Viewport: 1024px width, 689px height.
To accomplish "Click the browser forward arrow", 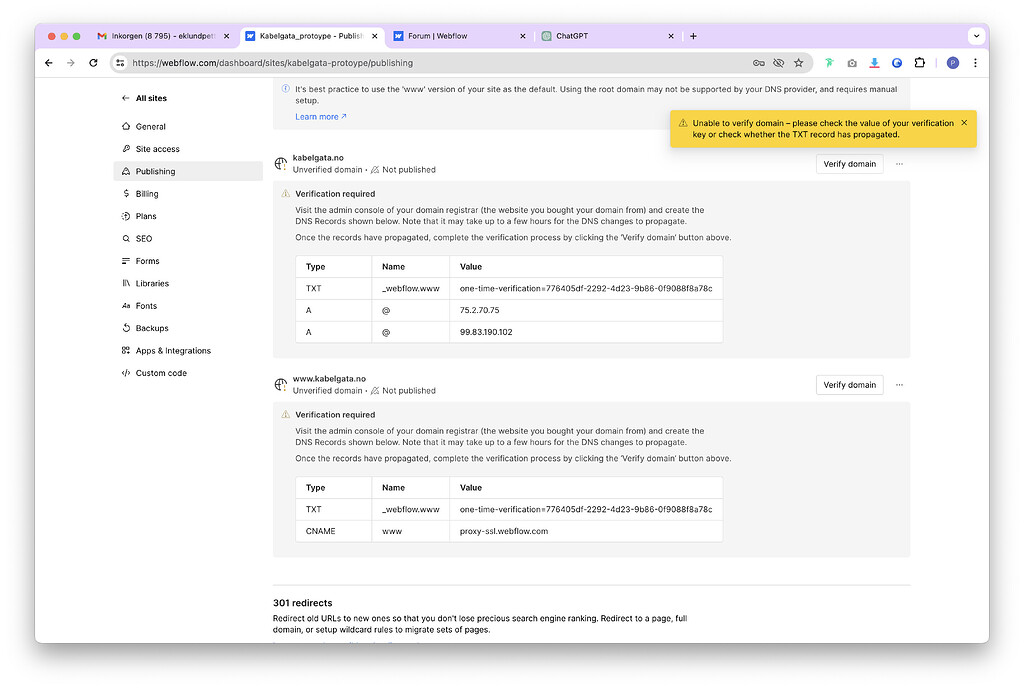I will tap(71, 63).
